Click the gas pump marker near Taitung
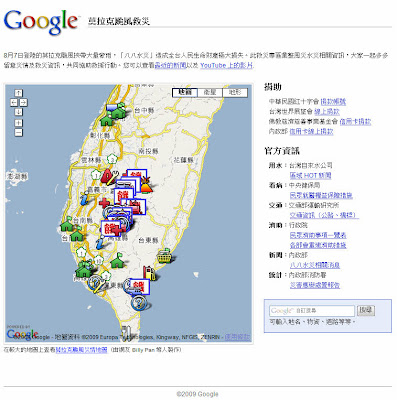397x400 pixels. (x=149, y=273)
